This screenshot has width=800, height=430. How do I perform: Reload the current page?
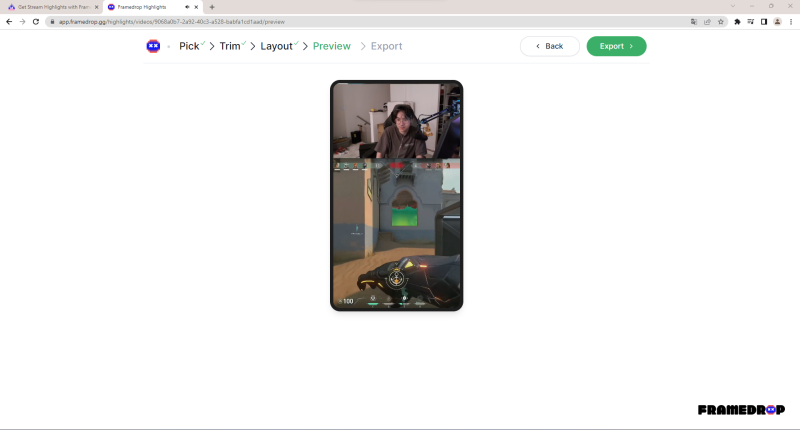pos(36,22)
